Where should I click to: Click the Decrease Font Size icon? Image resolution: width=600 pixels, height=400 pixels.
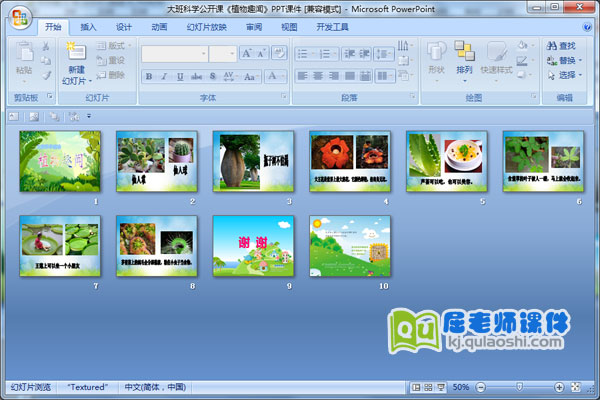point(261,54)
